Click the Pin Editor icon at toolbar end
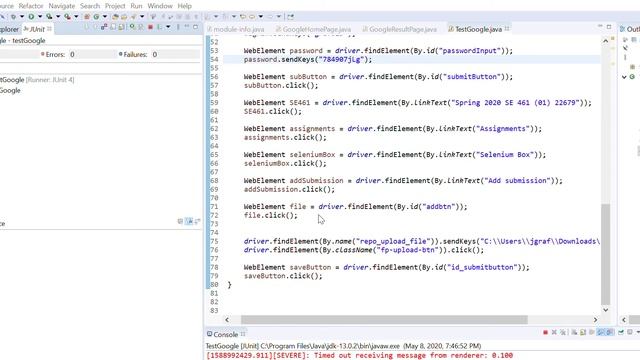This screenshot has width=640, height=360. (x=291, y=16)
